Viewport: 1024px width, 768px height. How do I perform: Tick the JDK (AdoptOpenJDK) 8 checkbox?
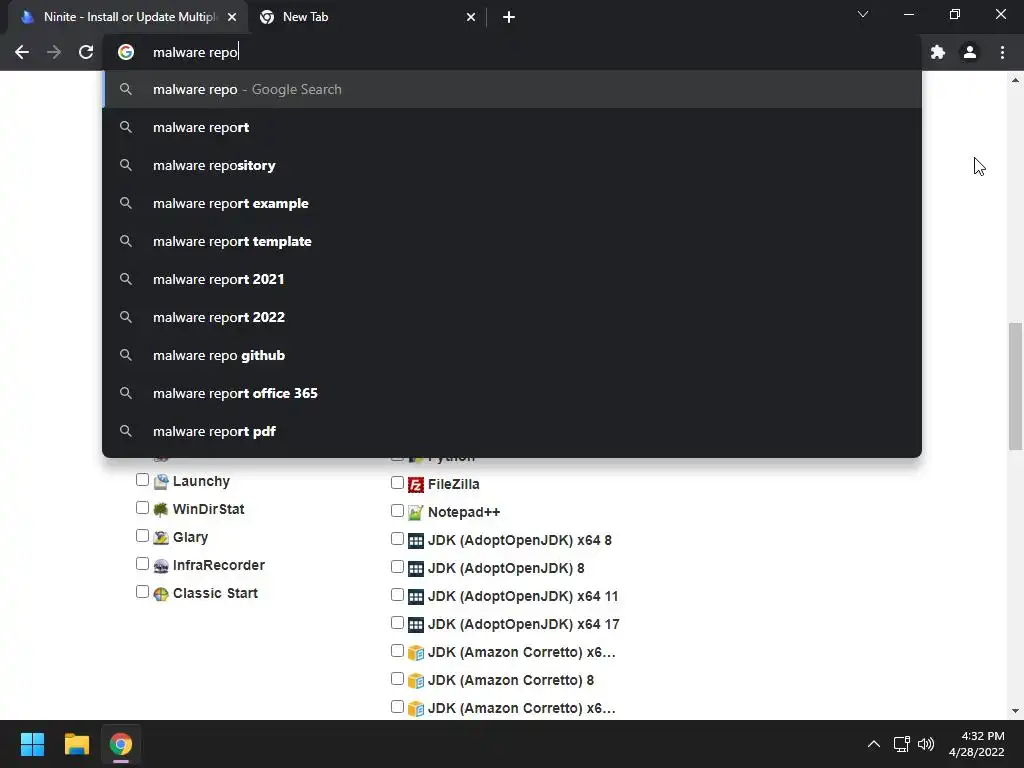397,567
